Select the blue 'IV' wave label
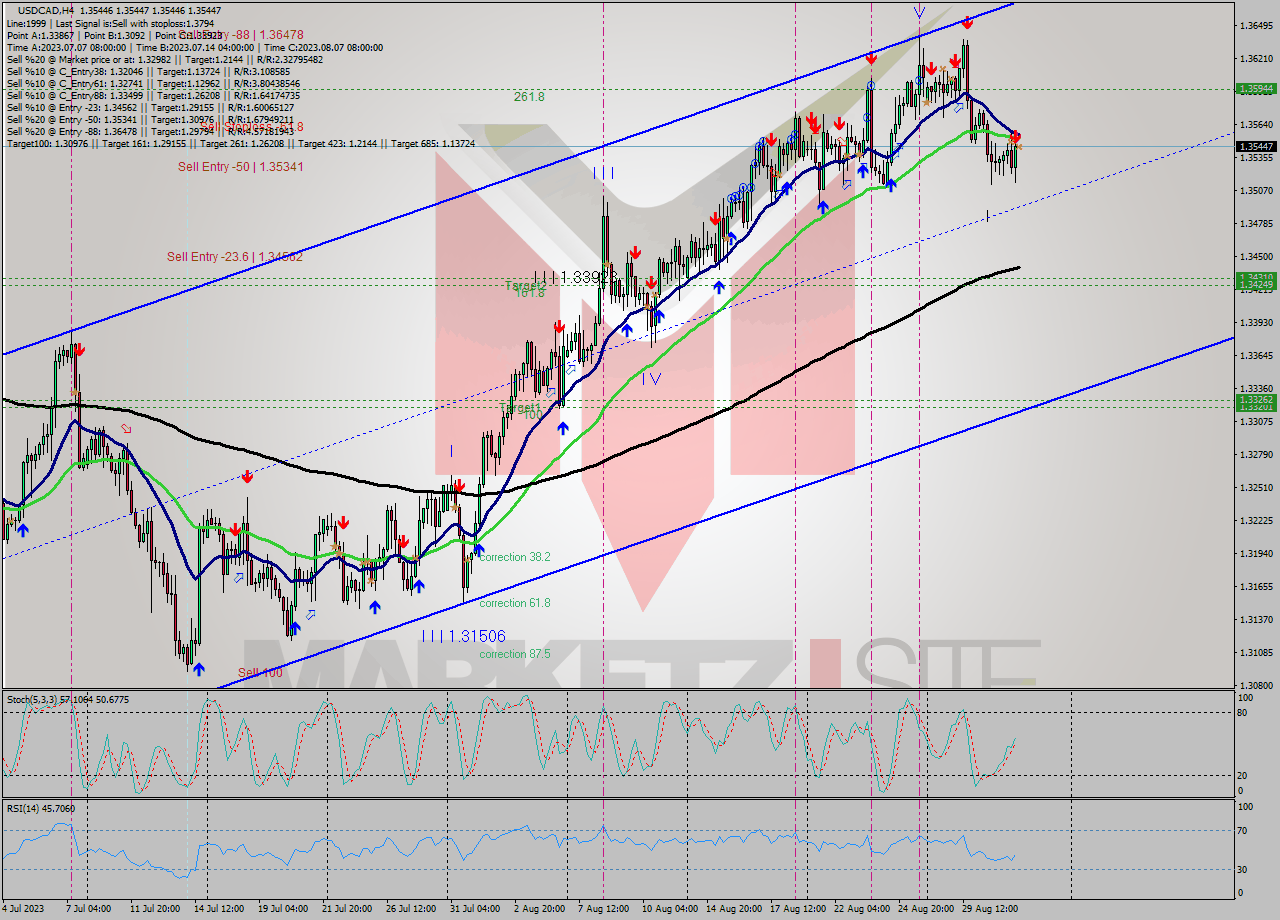 click(x=651, y=378)
